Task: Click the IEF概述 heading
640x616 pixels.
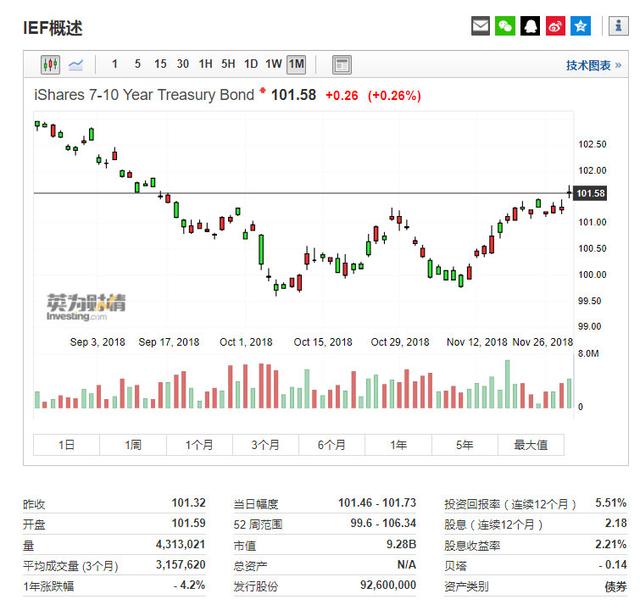Action: [x=53, y=28]
